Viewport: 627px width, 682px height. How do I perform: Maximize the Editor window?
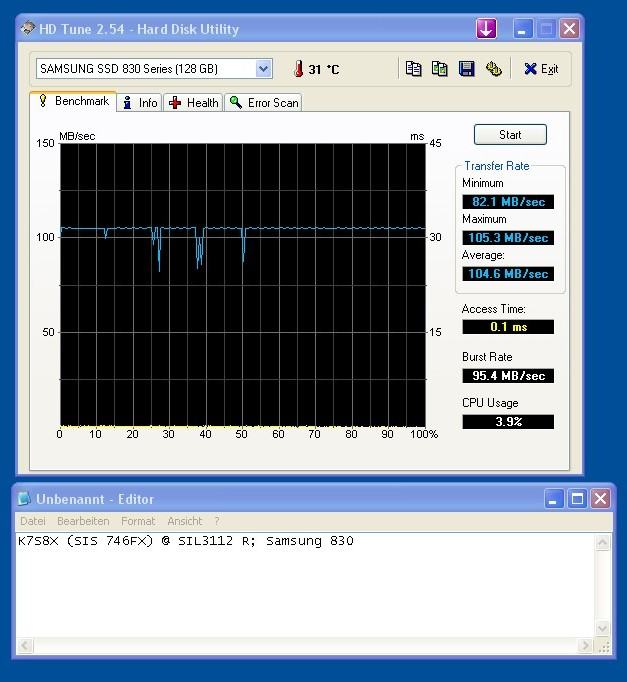[577, 498]
